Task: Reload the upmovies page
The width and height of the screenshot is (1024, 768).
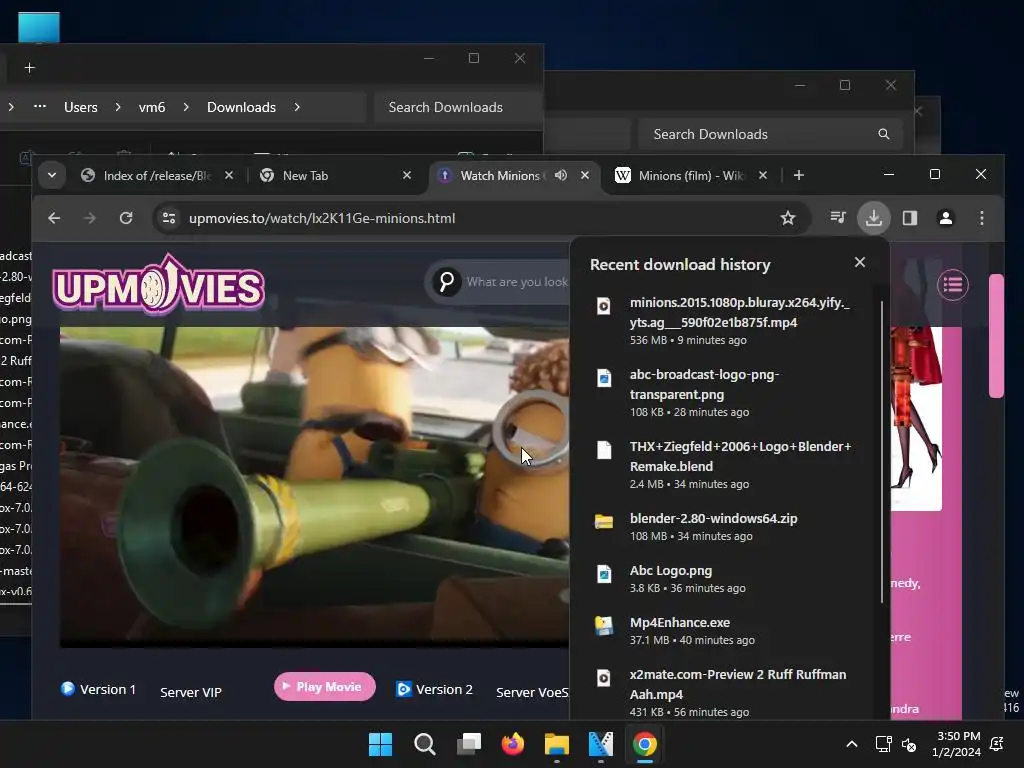Action: point(126,218)
